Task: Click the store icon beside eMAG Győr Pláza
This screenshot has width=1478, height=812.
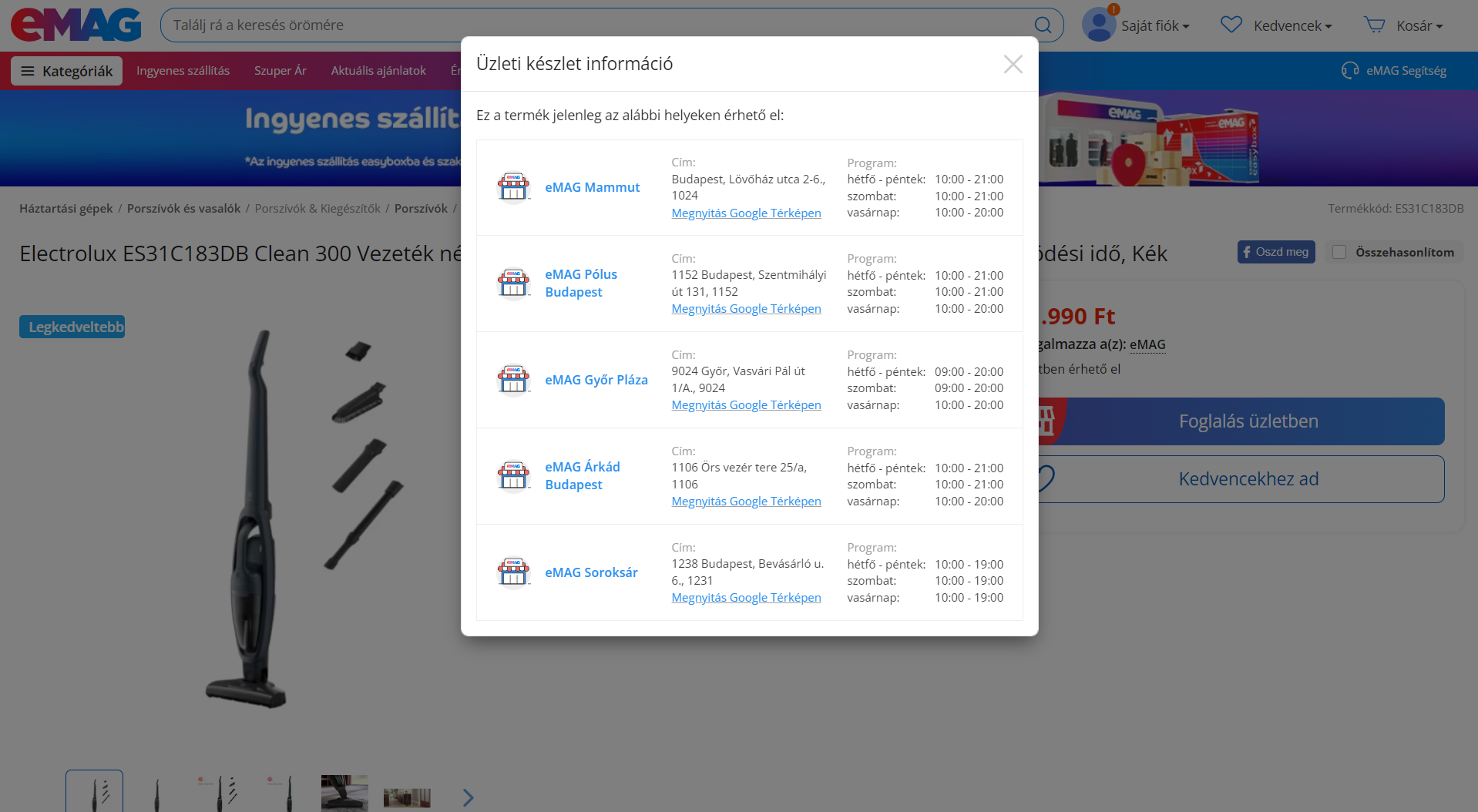Action: pyautogui.click(x=513, y=380)
